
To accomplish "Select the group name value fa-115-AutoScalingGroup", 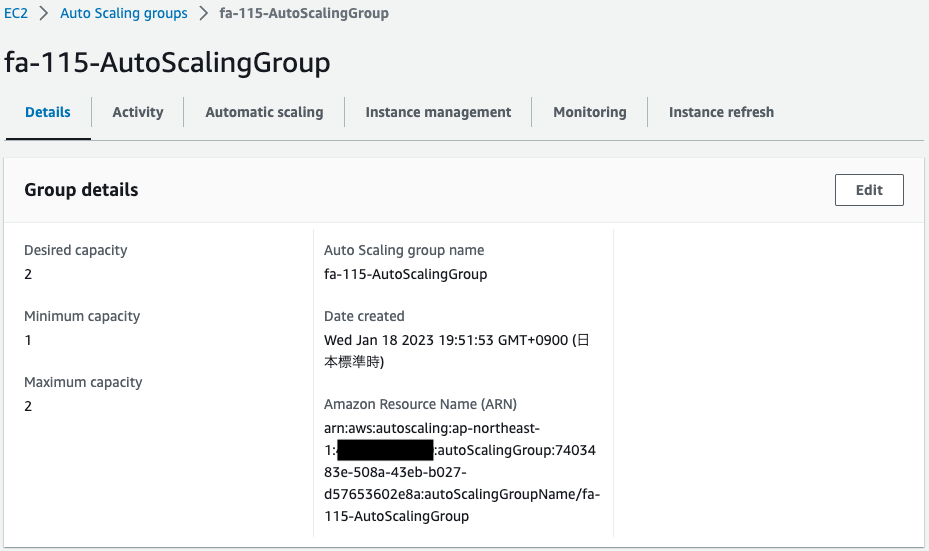I will point(406,274).
